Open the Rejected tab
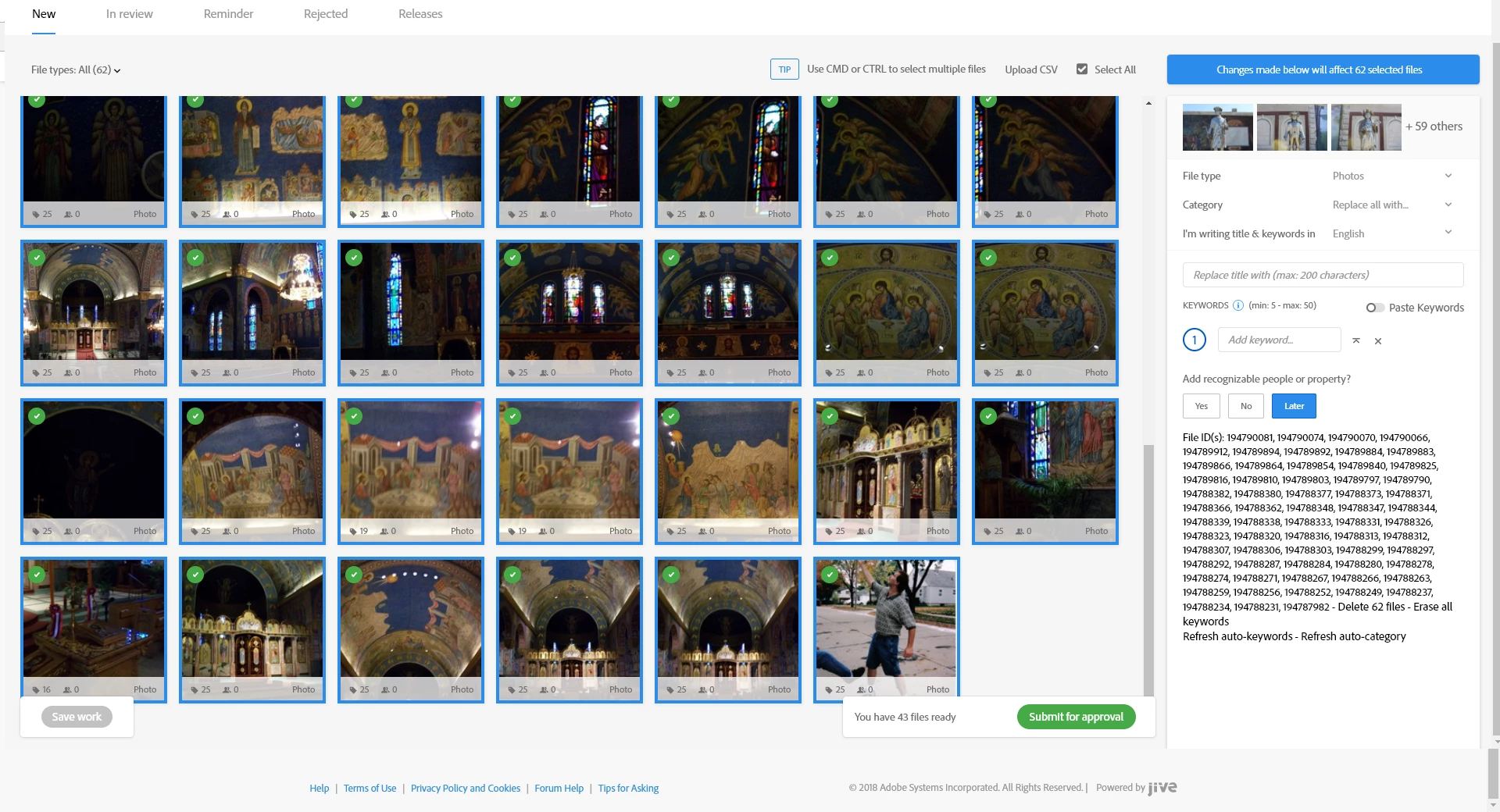 (x=326, y=14)
